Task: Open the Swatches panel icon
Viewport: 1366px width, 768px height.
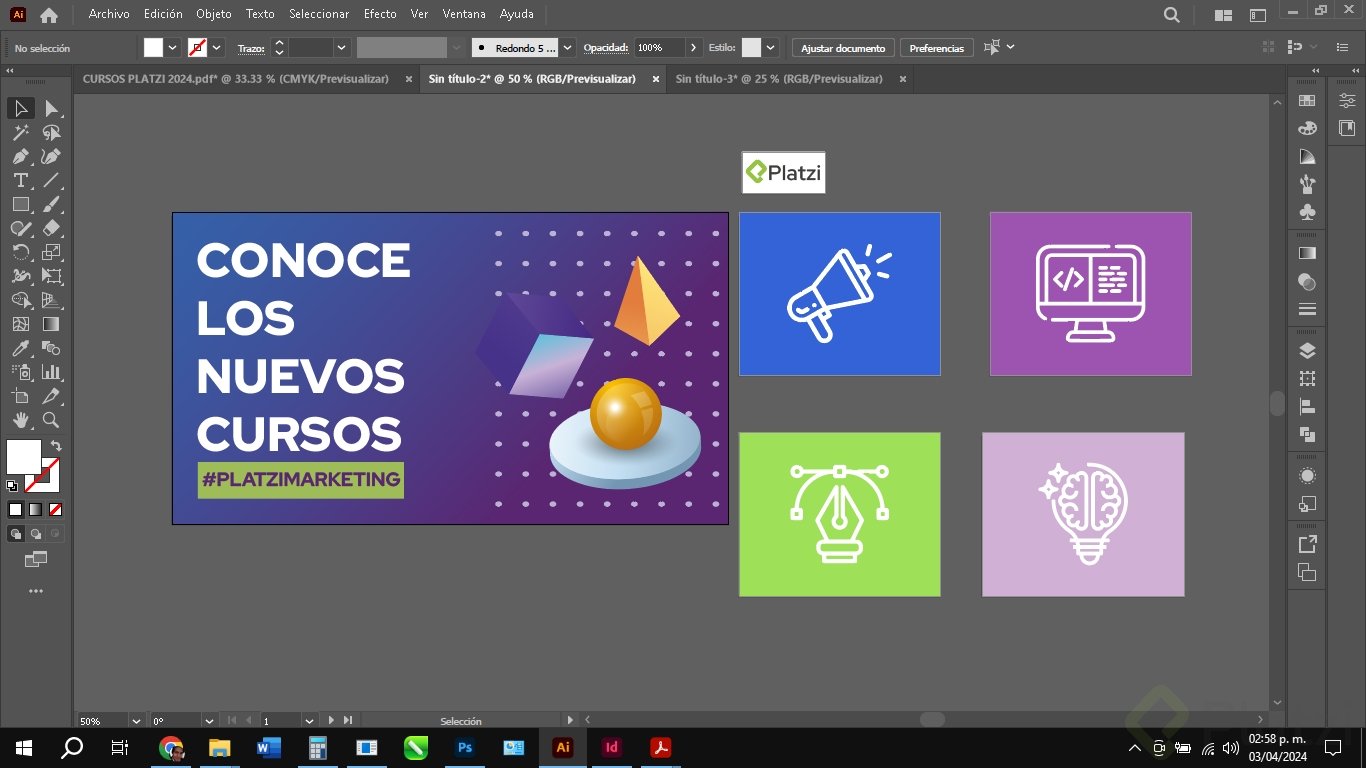Action: (1307, 101)
